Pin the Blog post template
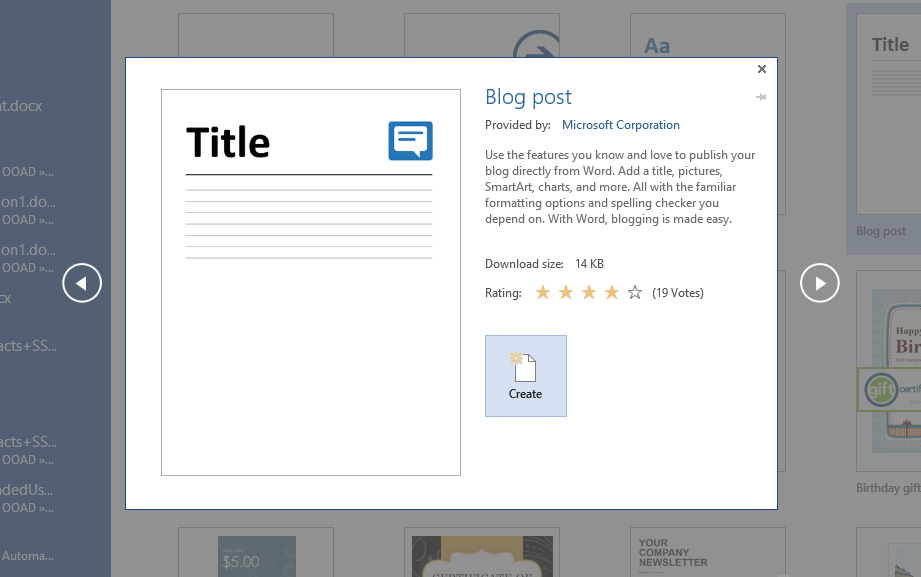This screenshot has width=921, height=577. tap(761, 97)
